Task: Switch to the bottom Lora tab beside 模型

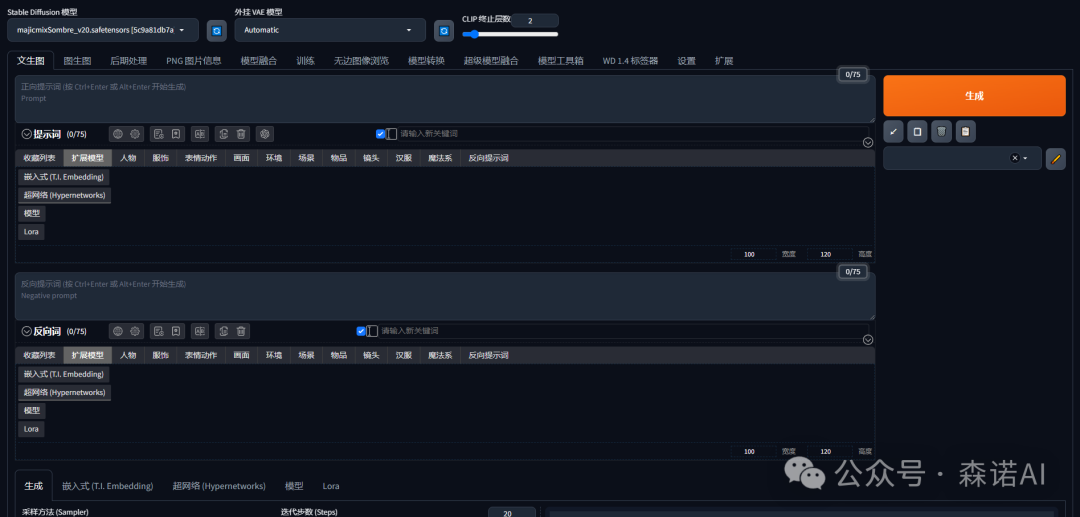Action: (331, 486)
